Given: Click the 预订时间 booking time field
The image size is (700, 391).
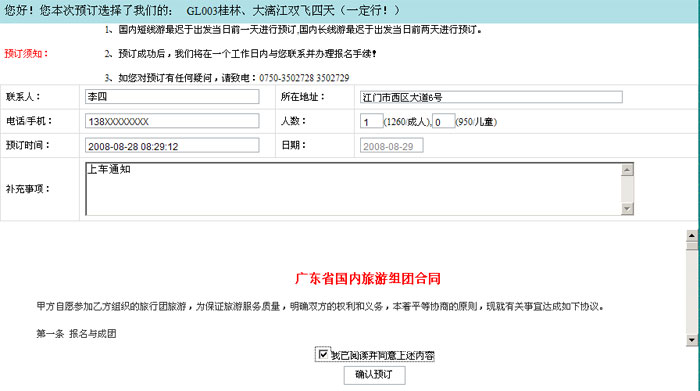Looking at the screenshot, I should point(172,146).
